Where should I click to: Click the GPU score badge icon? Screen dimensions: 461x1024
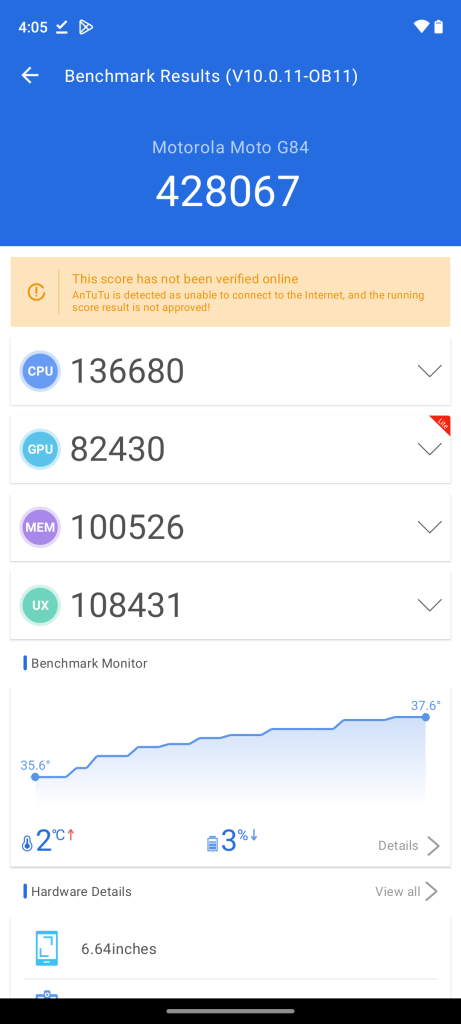40,449
